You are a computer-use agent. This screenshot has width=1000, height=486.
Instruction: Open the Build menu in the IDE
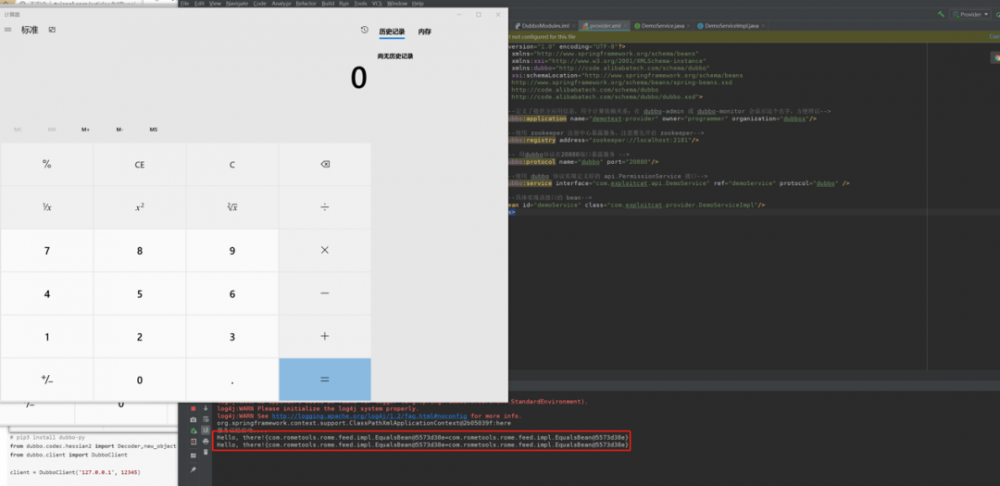328,3
